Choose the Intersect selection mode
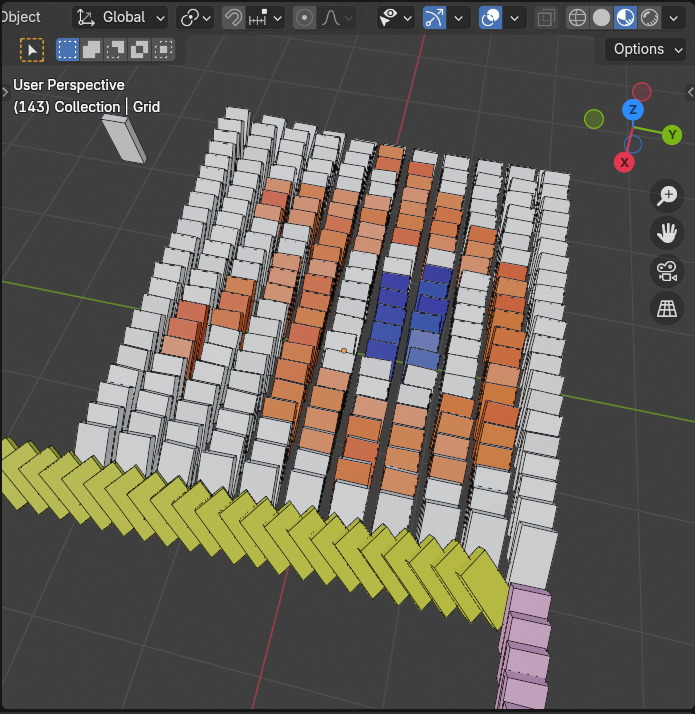The width and height of the screenshot is (695, 714). point(163,50)
